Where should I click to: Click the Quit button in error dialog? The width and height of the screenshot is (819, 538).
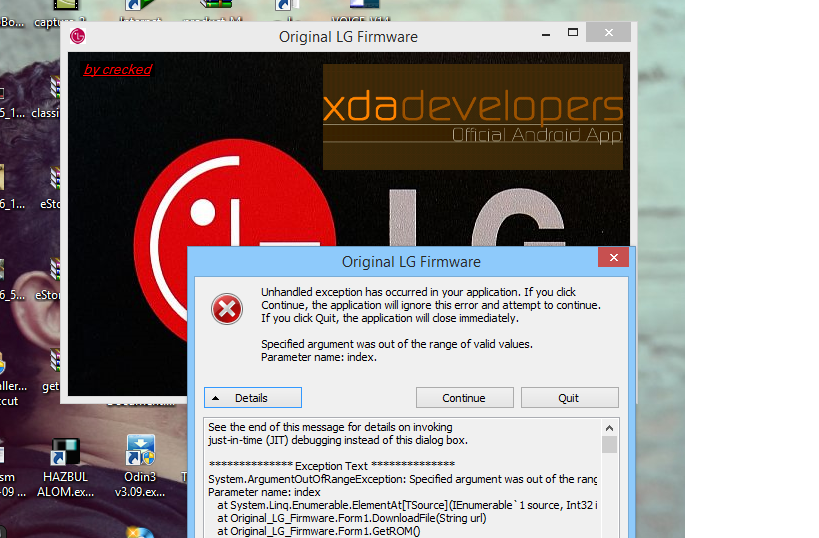pyautogui.click(x=569, y=398)
